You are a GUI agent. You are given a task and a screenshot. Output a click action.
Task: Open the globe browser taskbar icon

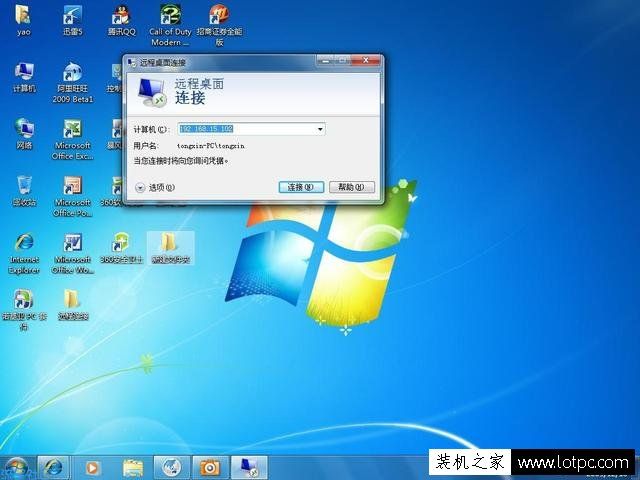(x=171, y=468)
